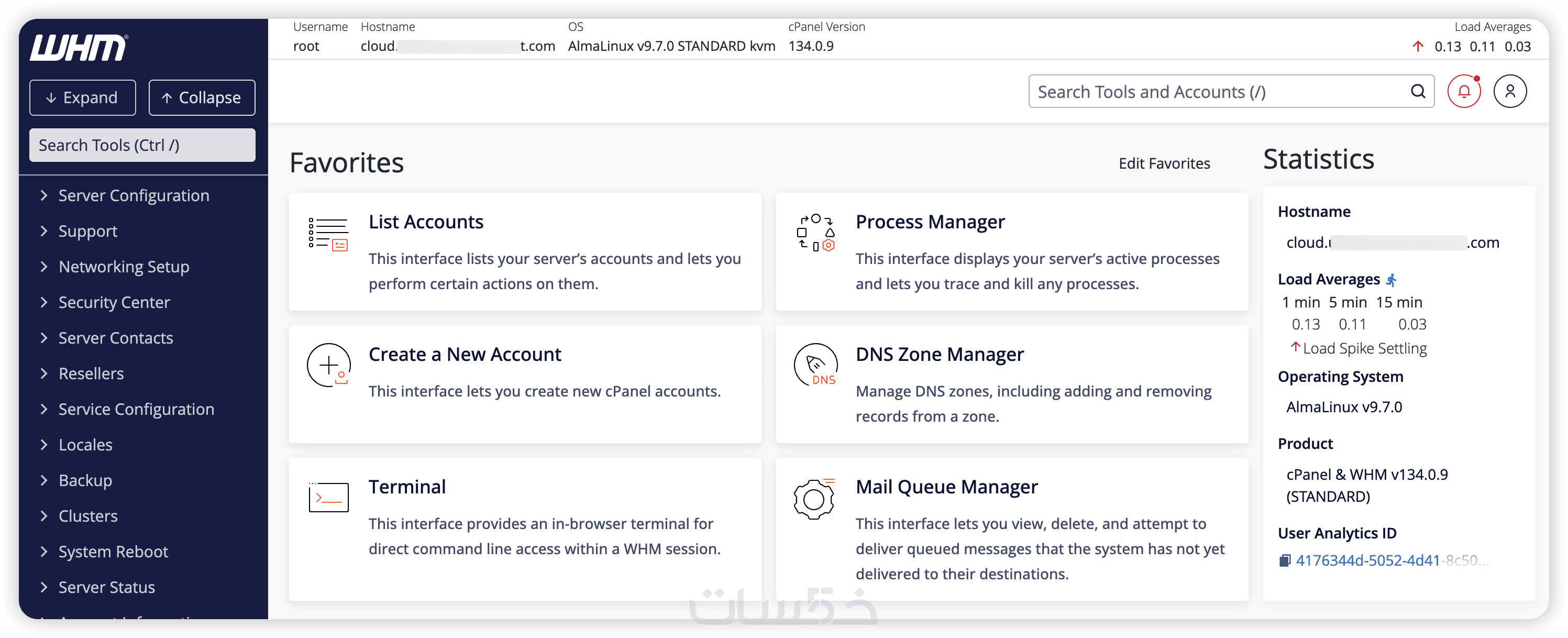Click the Mail Queue Manager gear icon
Viewport: 1568px width, 638px height.
(814, 499)
